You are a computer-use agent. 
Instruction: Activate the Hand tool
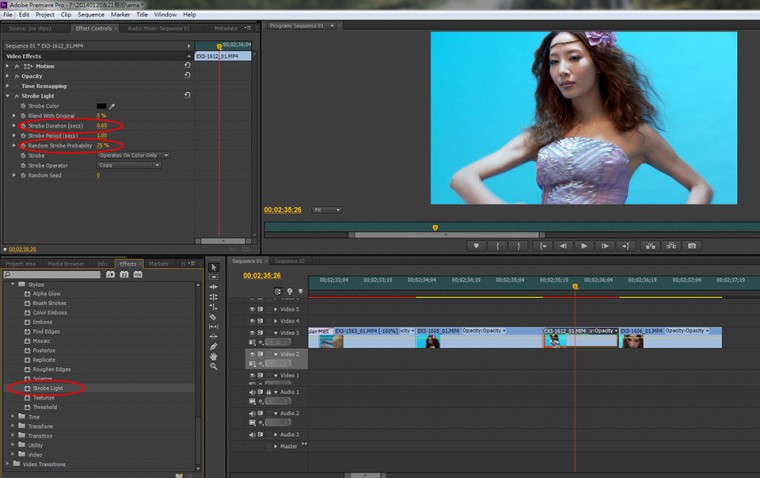pyautogui.click(x=214, y=355)
